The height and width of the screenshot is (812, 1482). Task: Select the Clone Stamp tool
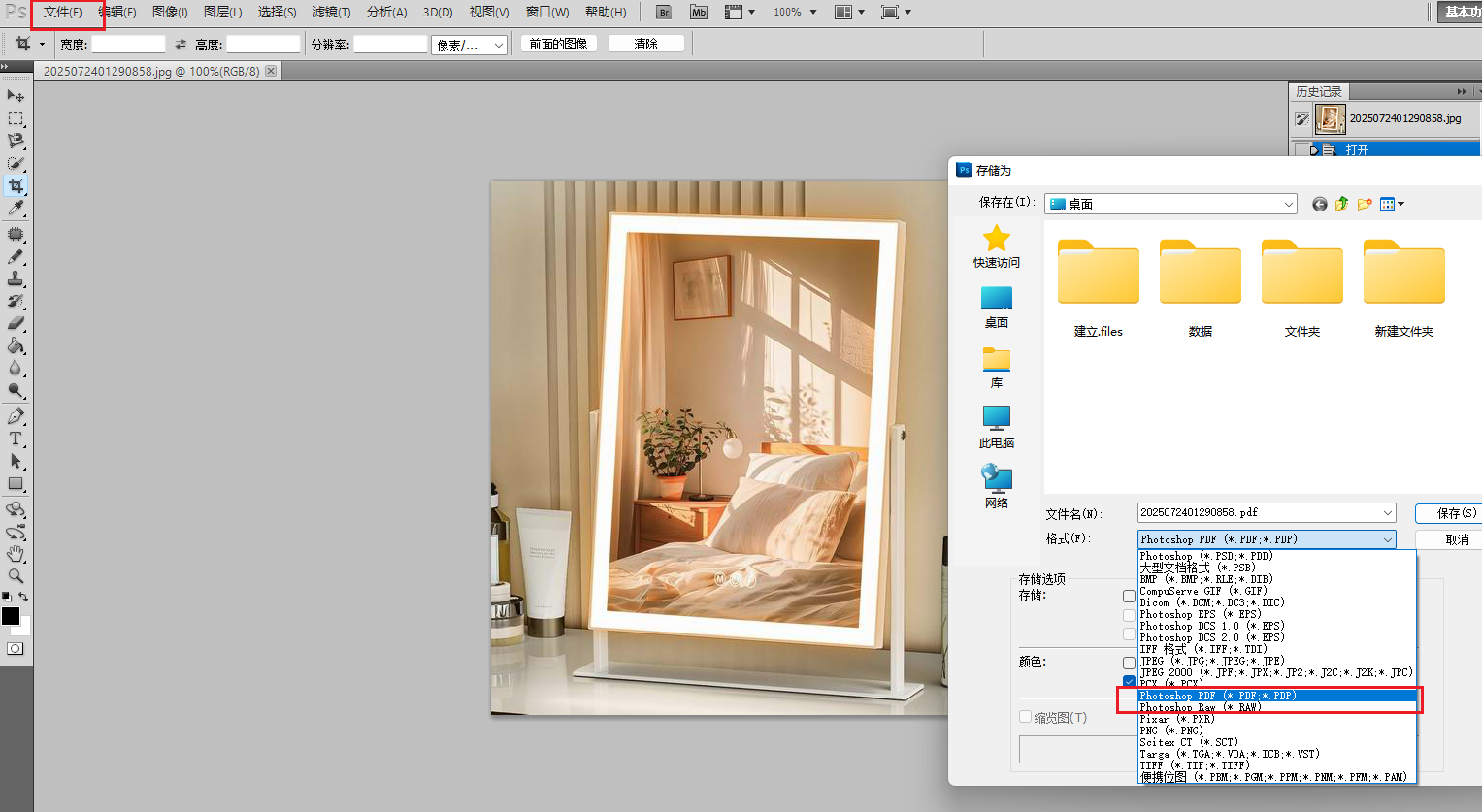point(16,278)
